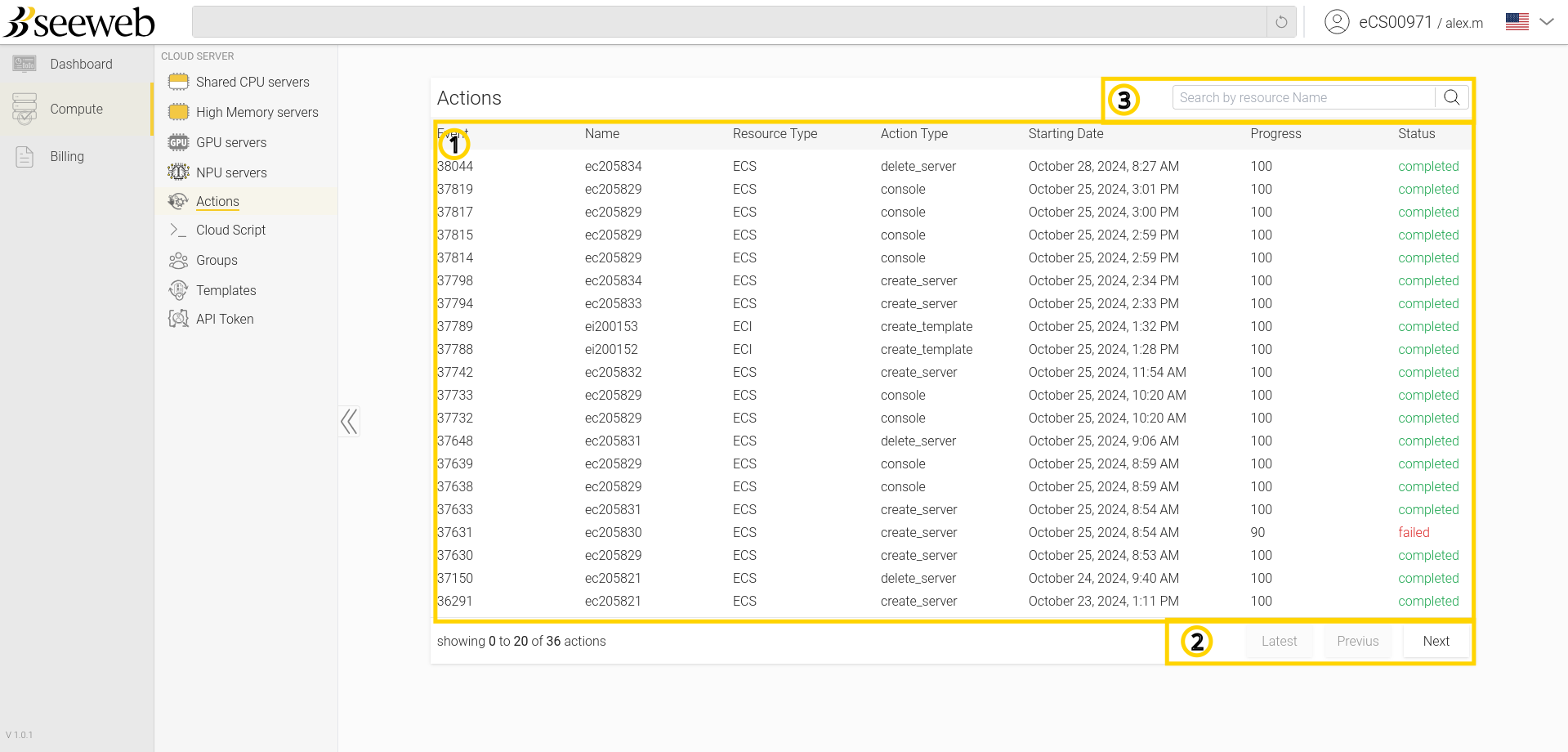Viewport: 1568px width, 752px height.
Task: Click the magnifier search icon
Action: click(x=1452, y=97)
